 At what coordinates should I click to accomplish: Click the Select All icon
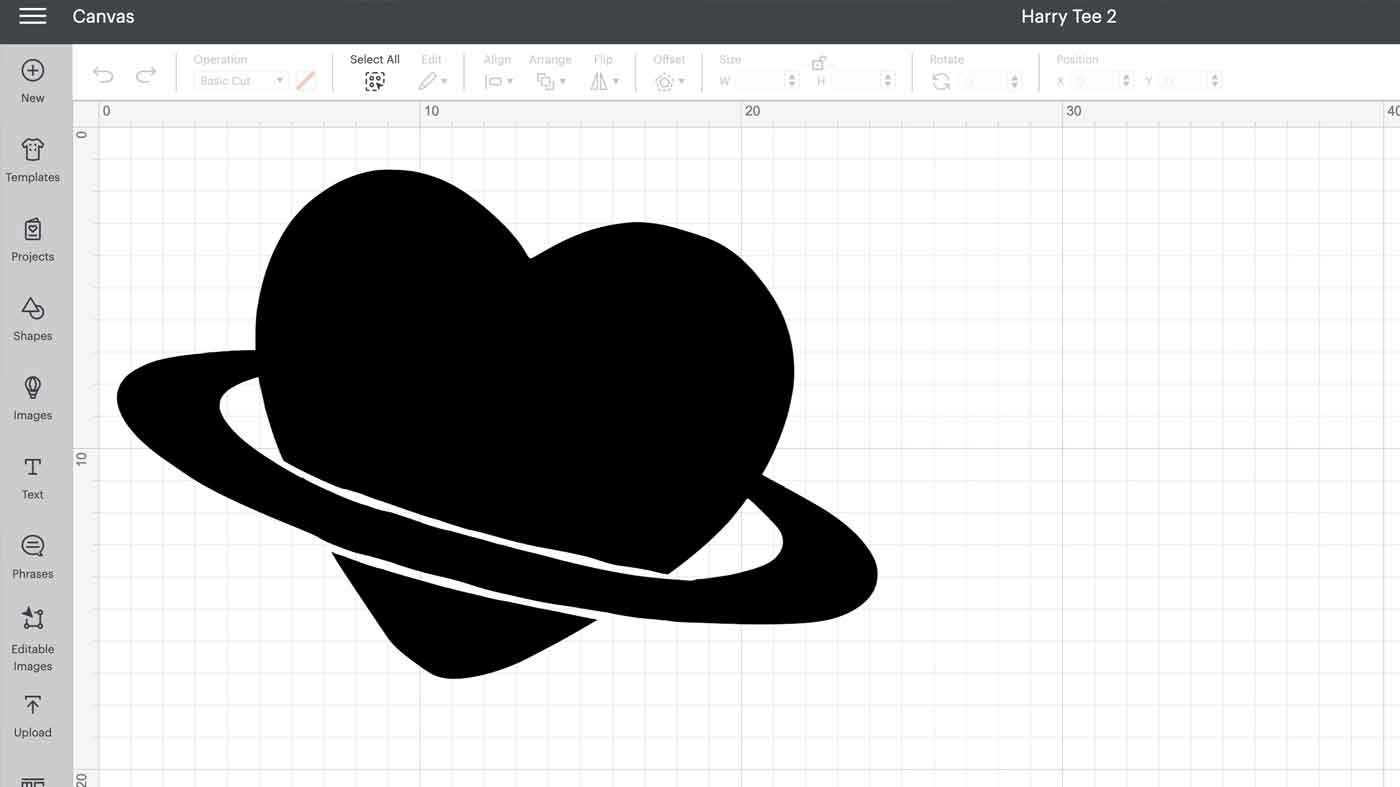tap(375, 82)
